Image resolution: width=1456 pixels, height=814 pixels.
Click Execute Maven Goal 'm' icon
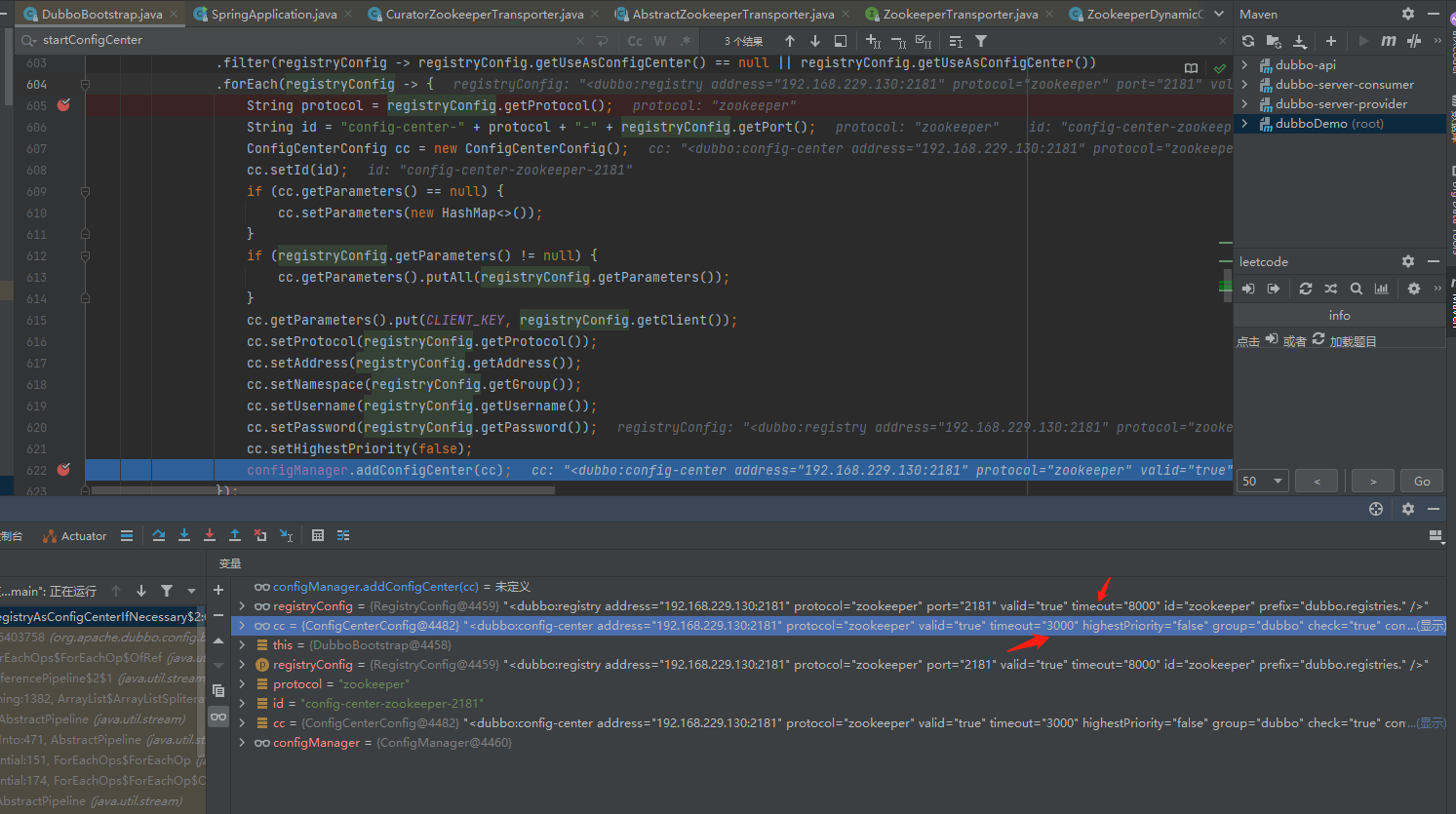click(x=1389, y=41)
